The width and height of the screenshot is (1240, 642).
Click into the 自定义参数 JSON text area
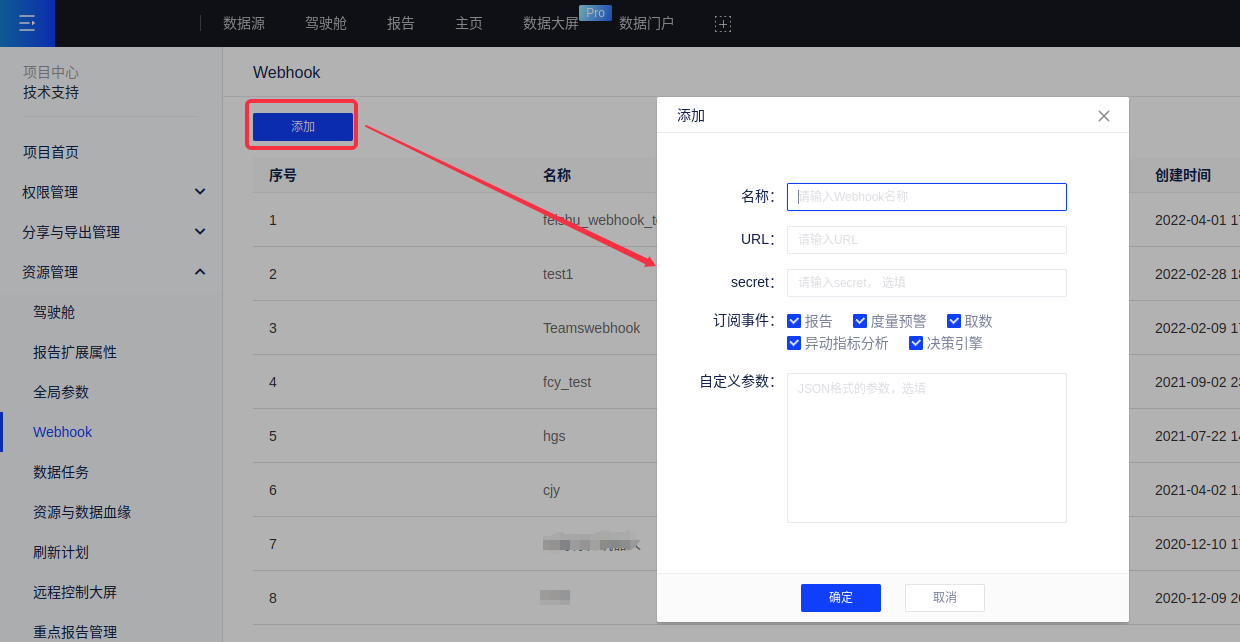coord(926,447)
